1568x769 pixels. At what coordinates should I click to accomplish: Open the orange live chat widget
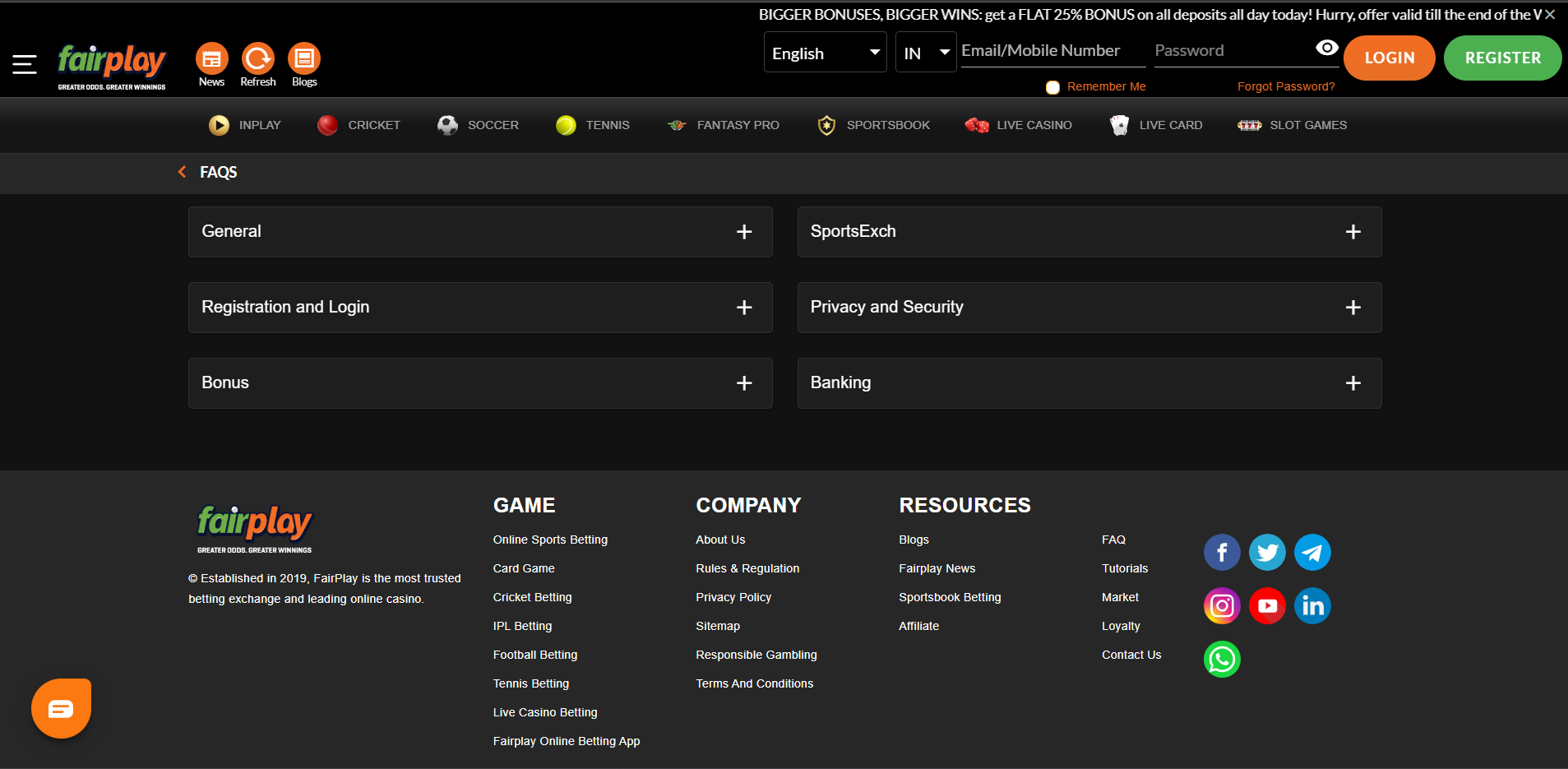61,708
